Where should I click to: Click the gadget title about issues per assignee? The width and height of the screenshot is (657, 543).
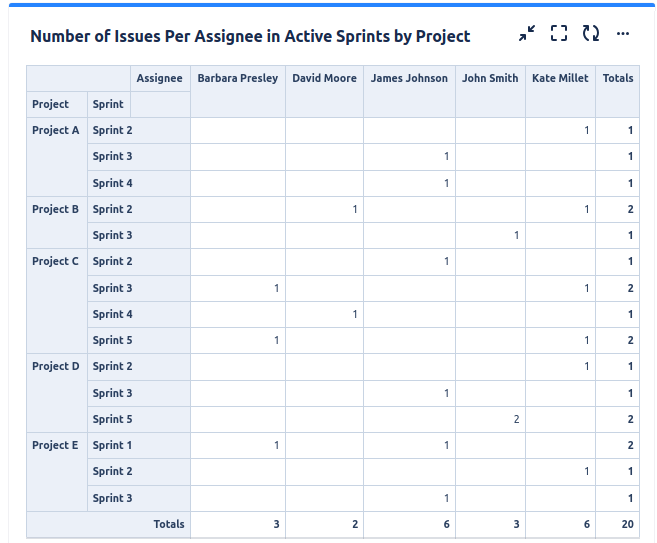(x=250, y=36)
